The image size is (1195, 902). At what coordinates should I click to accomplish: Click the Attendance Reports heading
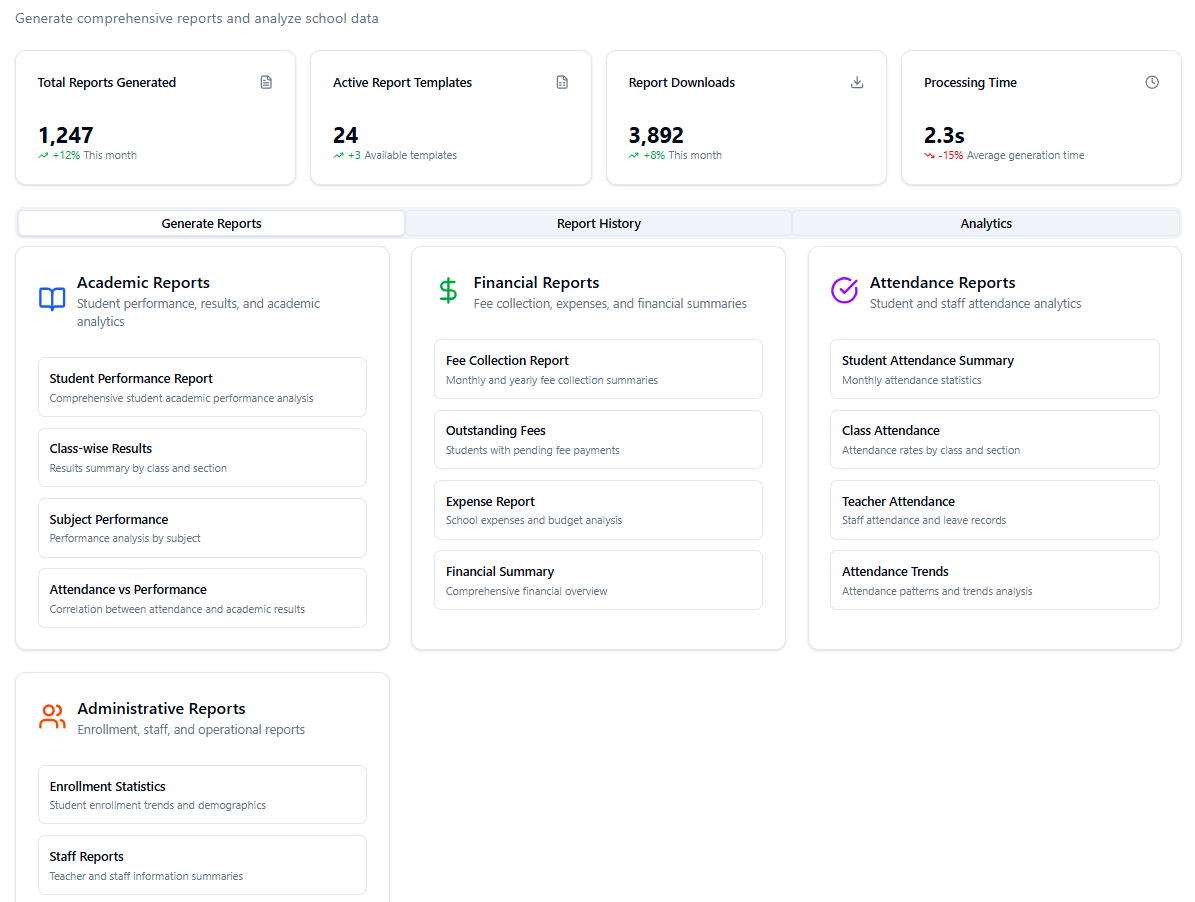[943, 283]
